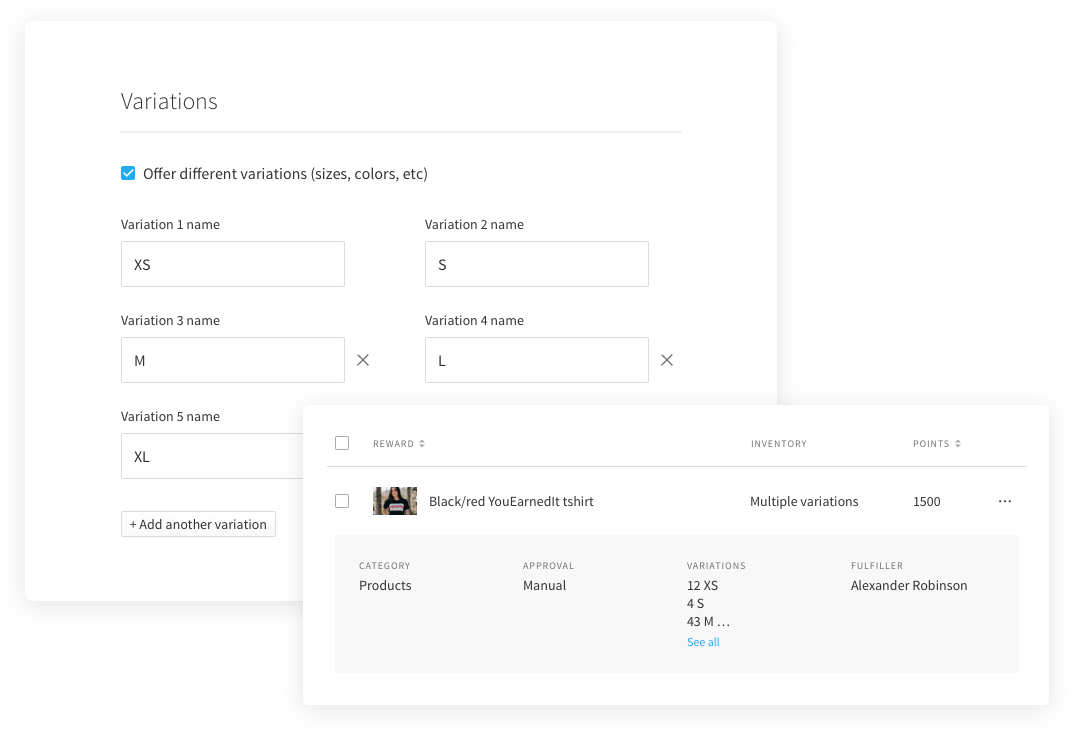Edit the Variation 4 name field with L

click(536, 360)
